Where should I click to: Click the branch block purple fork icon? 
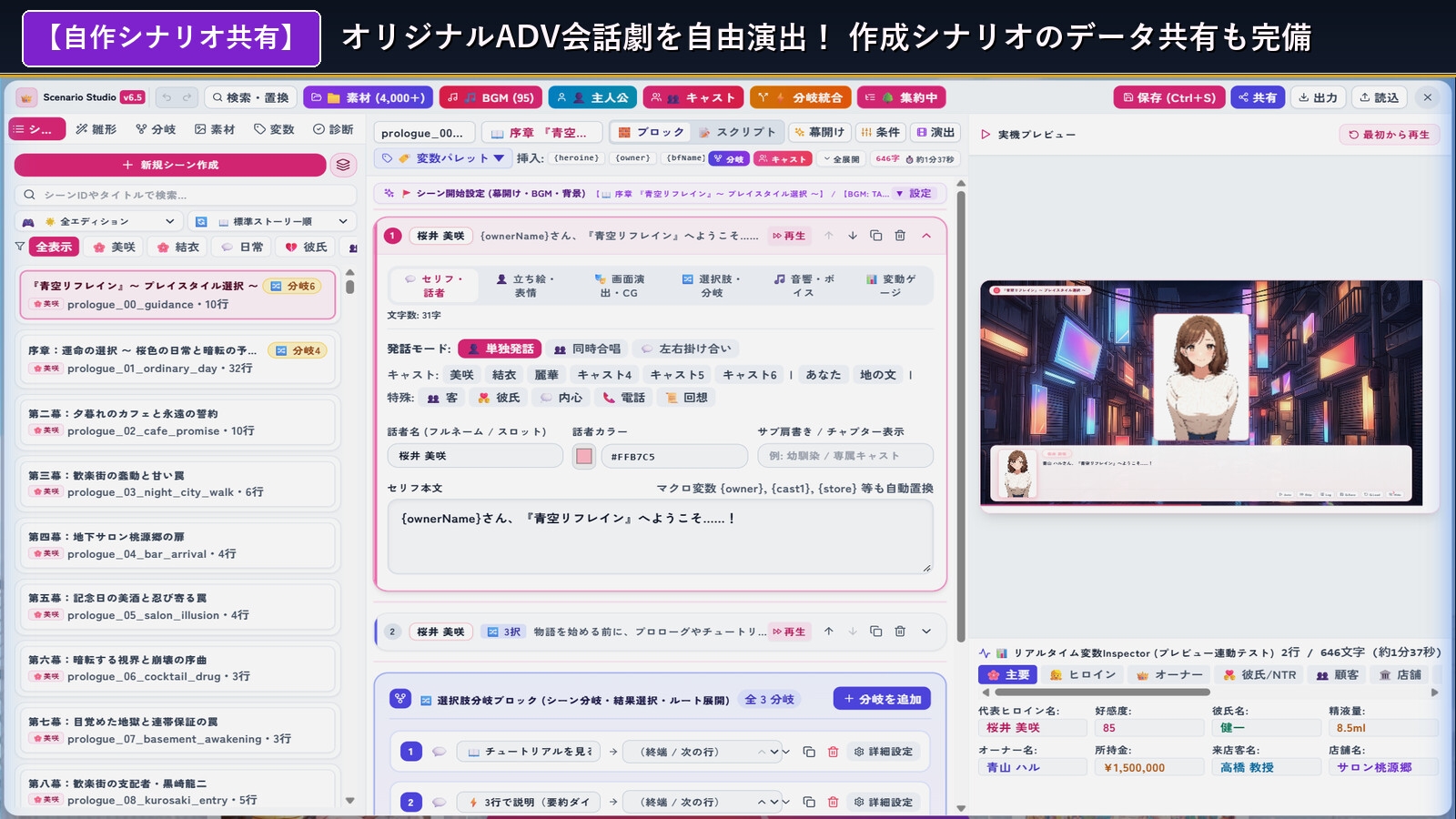(400, 699)
